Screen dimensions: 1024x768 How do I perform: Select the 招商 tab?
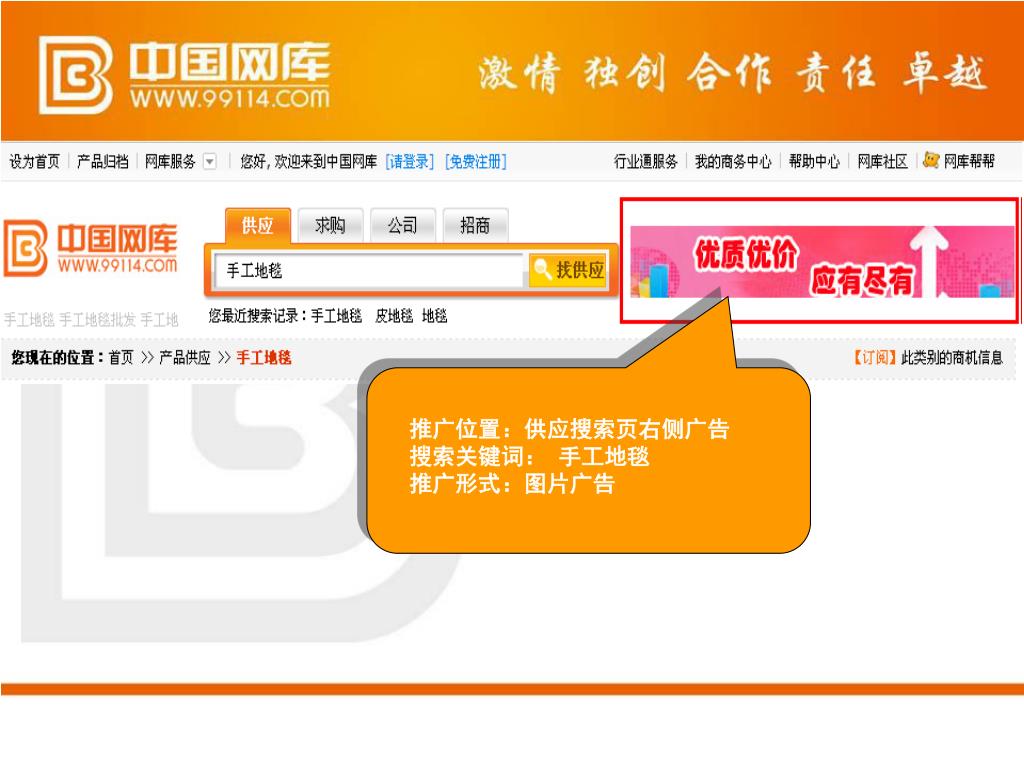475,225
